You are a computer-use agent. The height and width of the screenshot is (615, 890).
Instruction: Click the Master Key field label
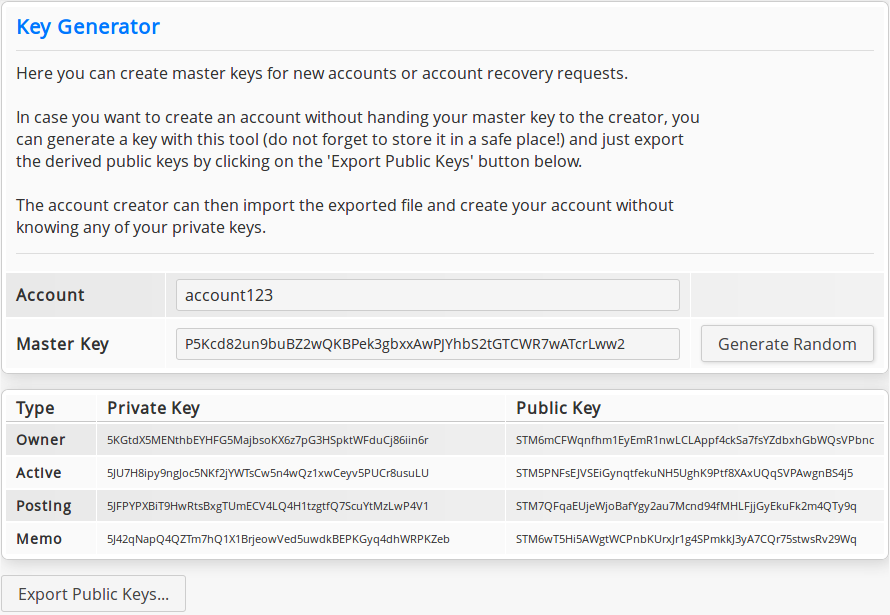[62, 344]
